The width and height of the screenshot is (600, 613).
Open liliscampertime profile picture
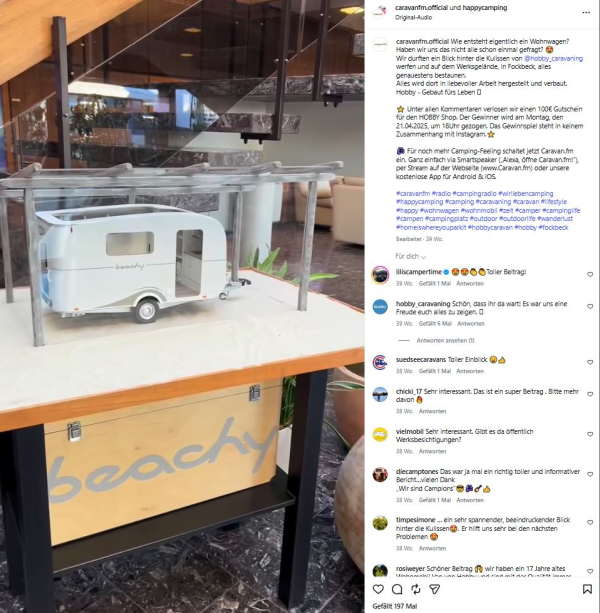tap(380, 275)
